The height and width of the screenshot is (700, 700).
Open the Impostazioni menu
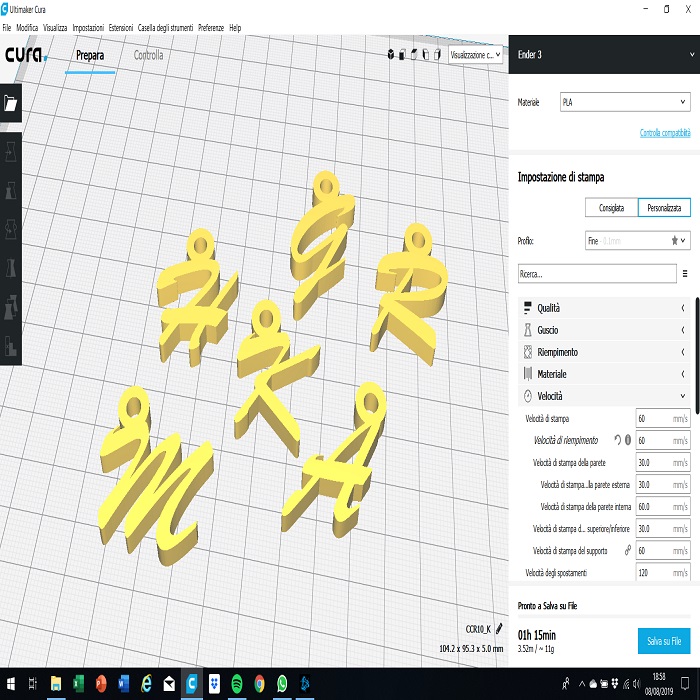pos(88,28)
